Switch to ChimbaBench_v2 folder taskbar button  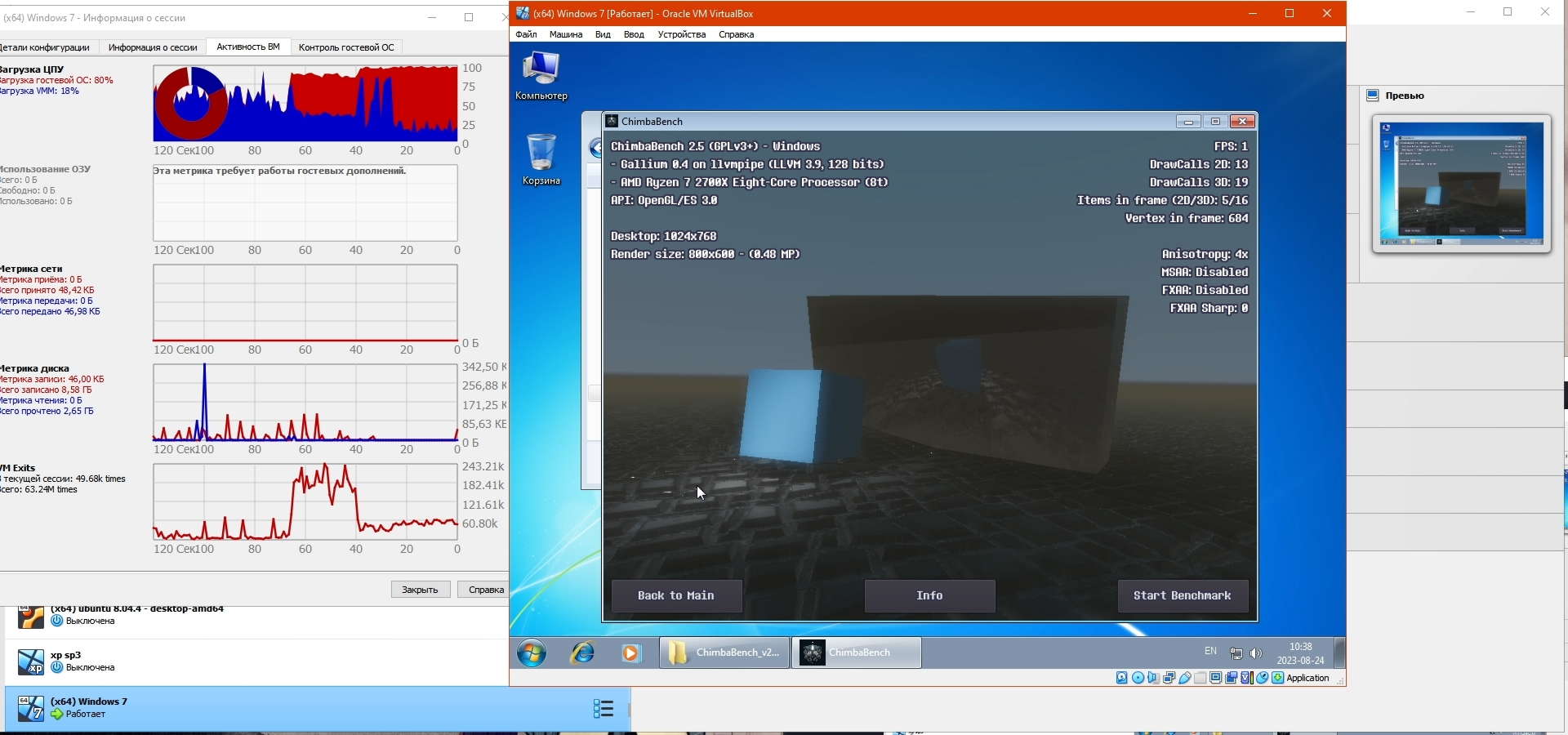coord(724,653)
